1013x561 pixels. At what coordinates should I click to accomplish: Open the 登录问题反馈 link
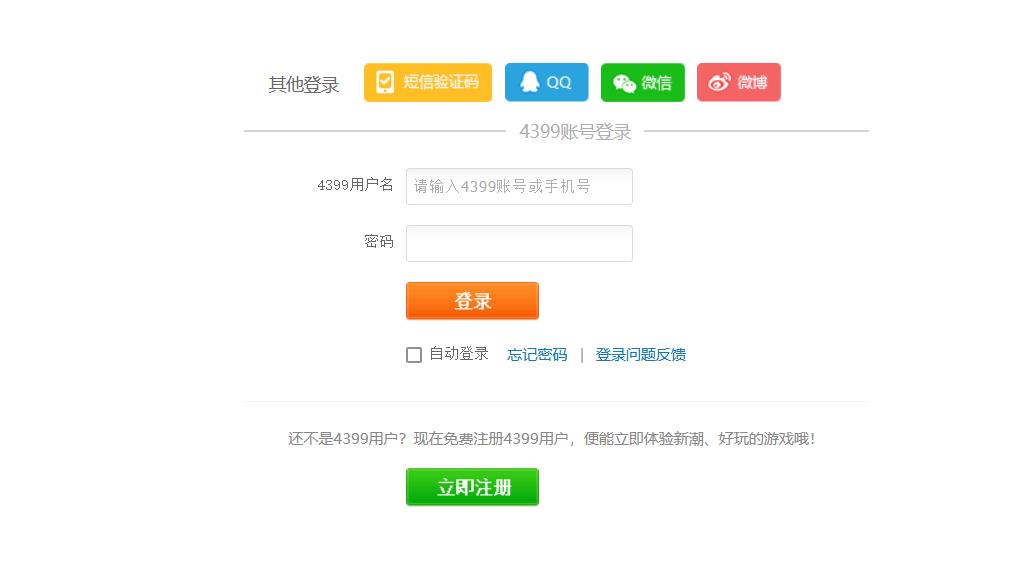pos(640,355)
